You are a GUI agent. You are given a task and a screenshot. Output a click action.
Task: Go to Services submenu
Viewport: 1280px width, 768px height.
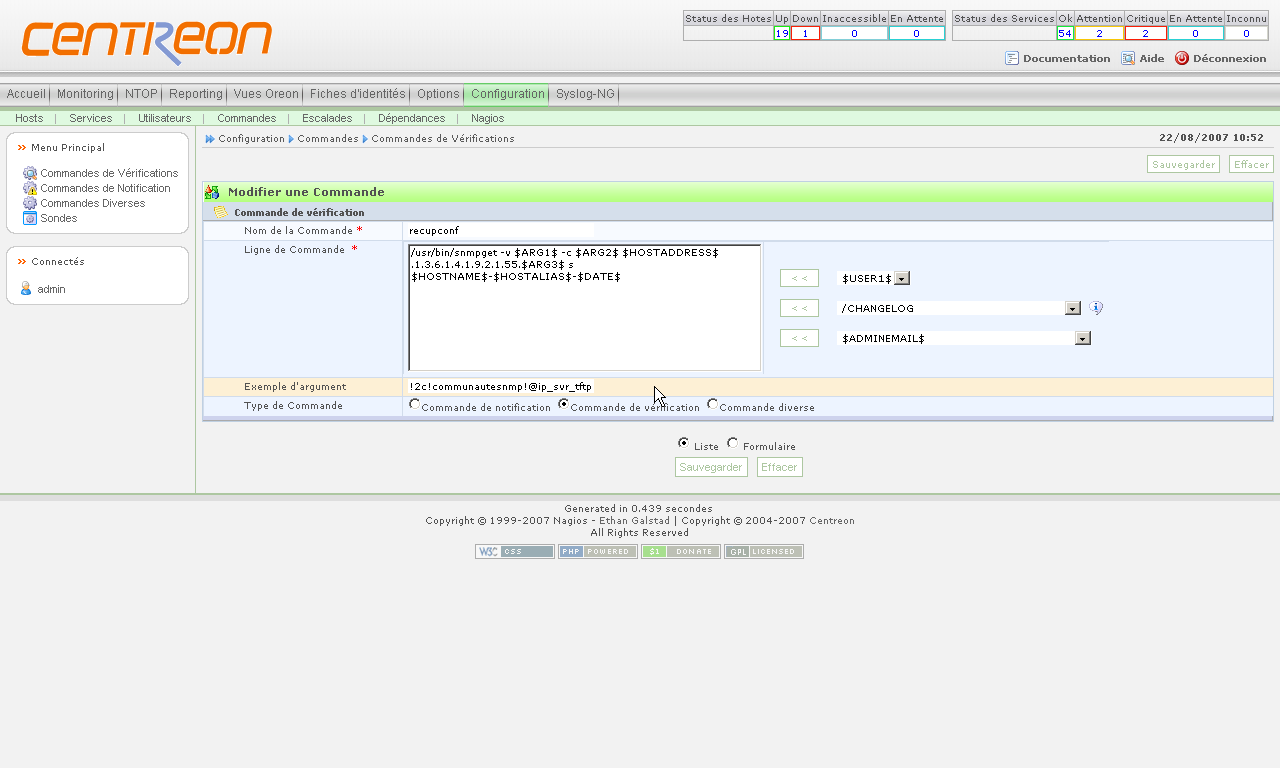pos(91,118)
